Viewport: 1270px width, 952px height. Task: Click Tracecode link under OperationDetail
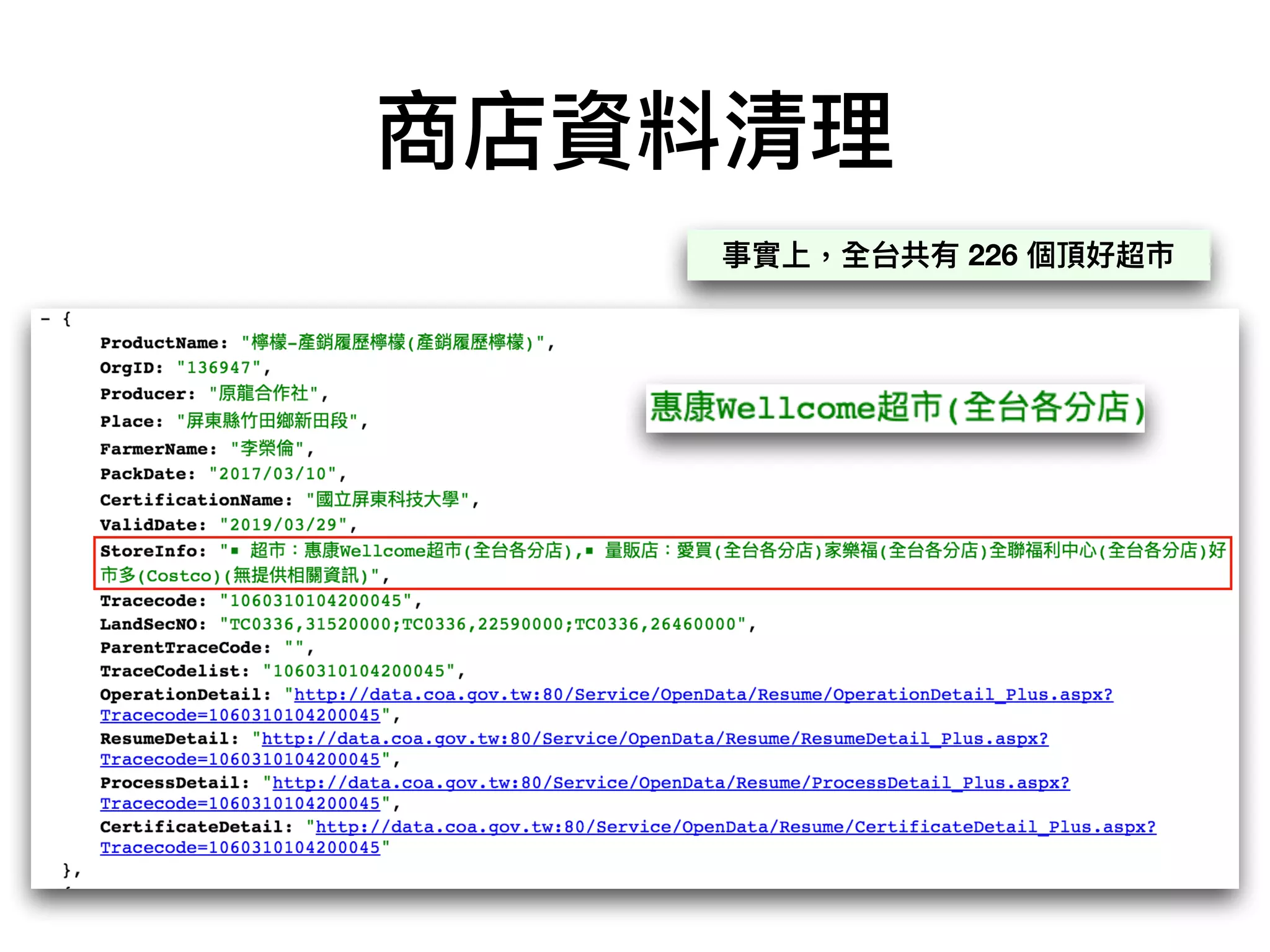pyautogui.click(x=240, y=715)
